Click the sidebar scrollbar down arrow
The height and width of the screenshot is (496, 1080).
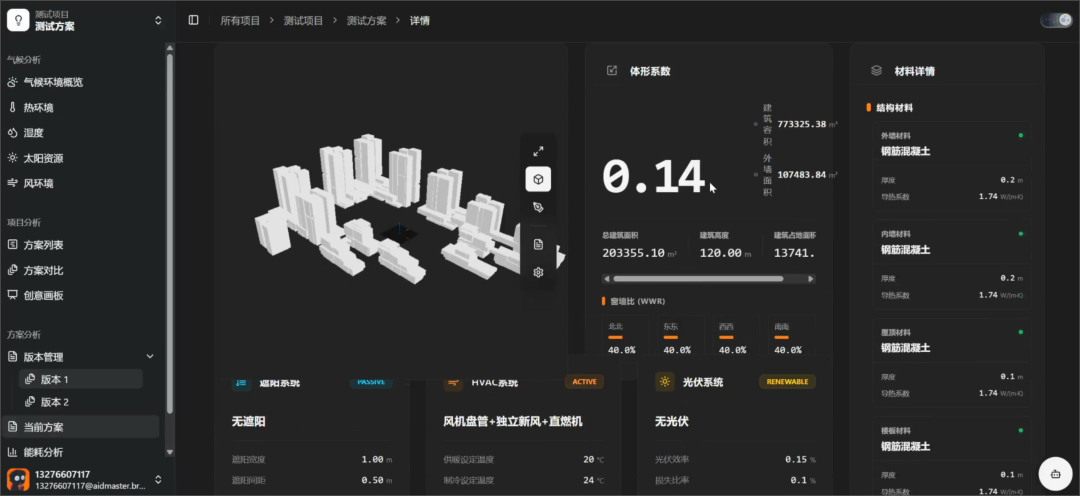(169, 452)
